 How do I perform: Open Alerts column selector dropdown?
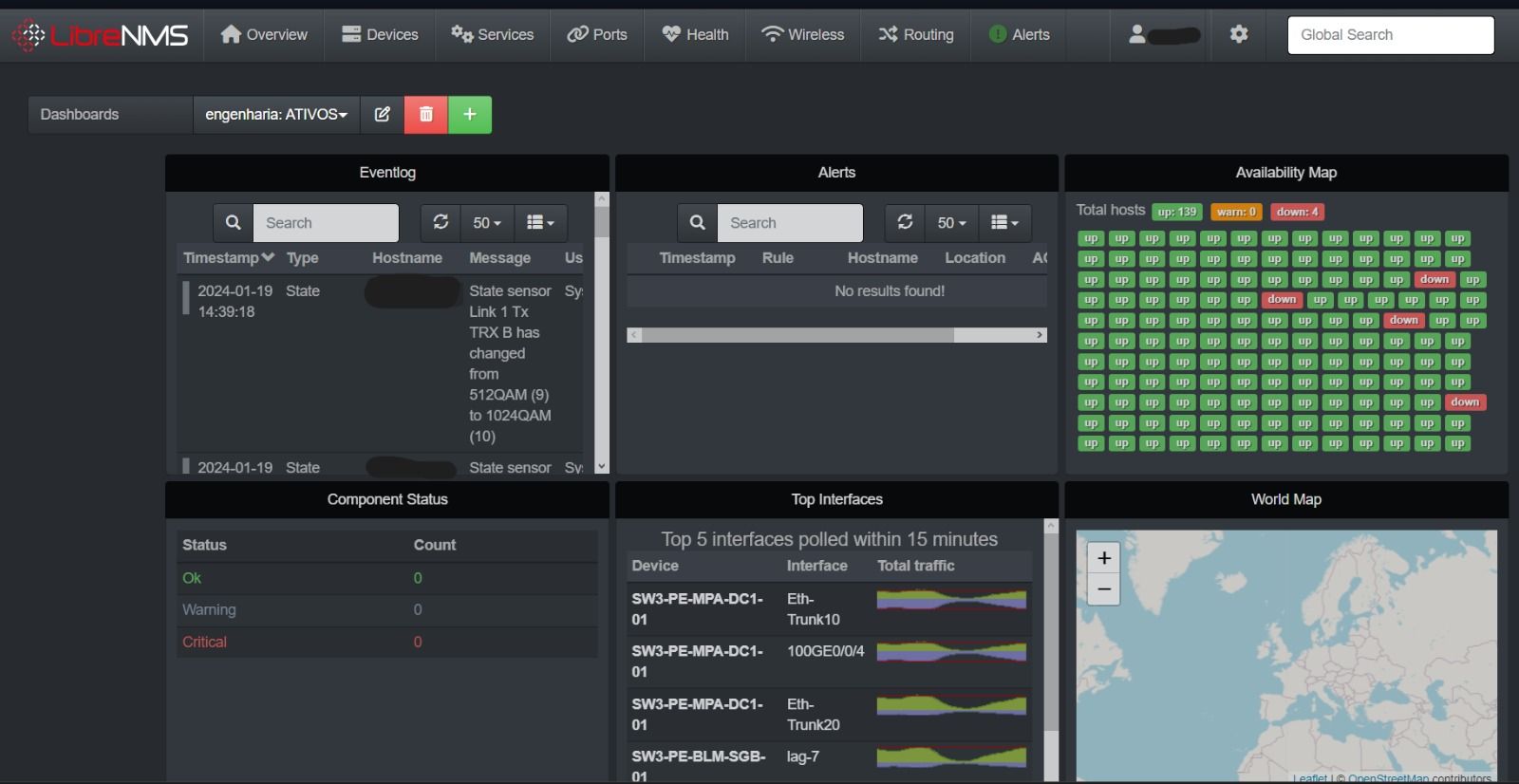(1004, 222)
